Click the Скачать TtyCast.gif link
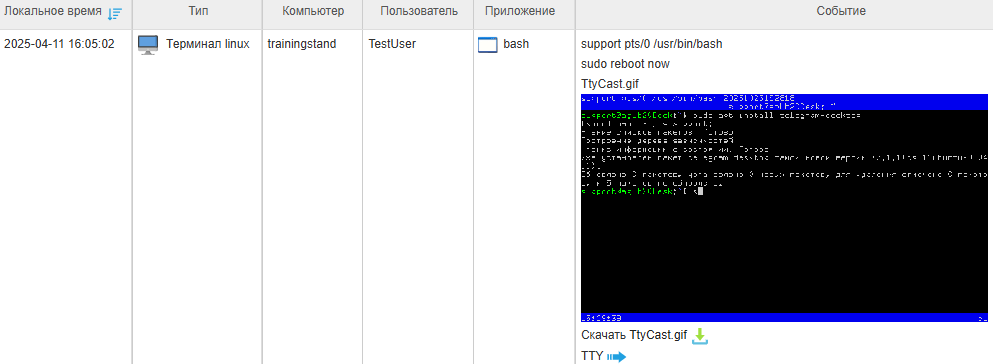Screen dimensions: 993x364 (634, 336)
